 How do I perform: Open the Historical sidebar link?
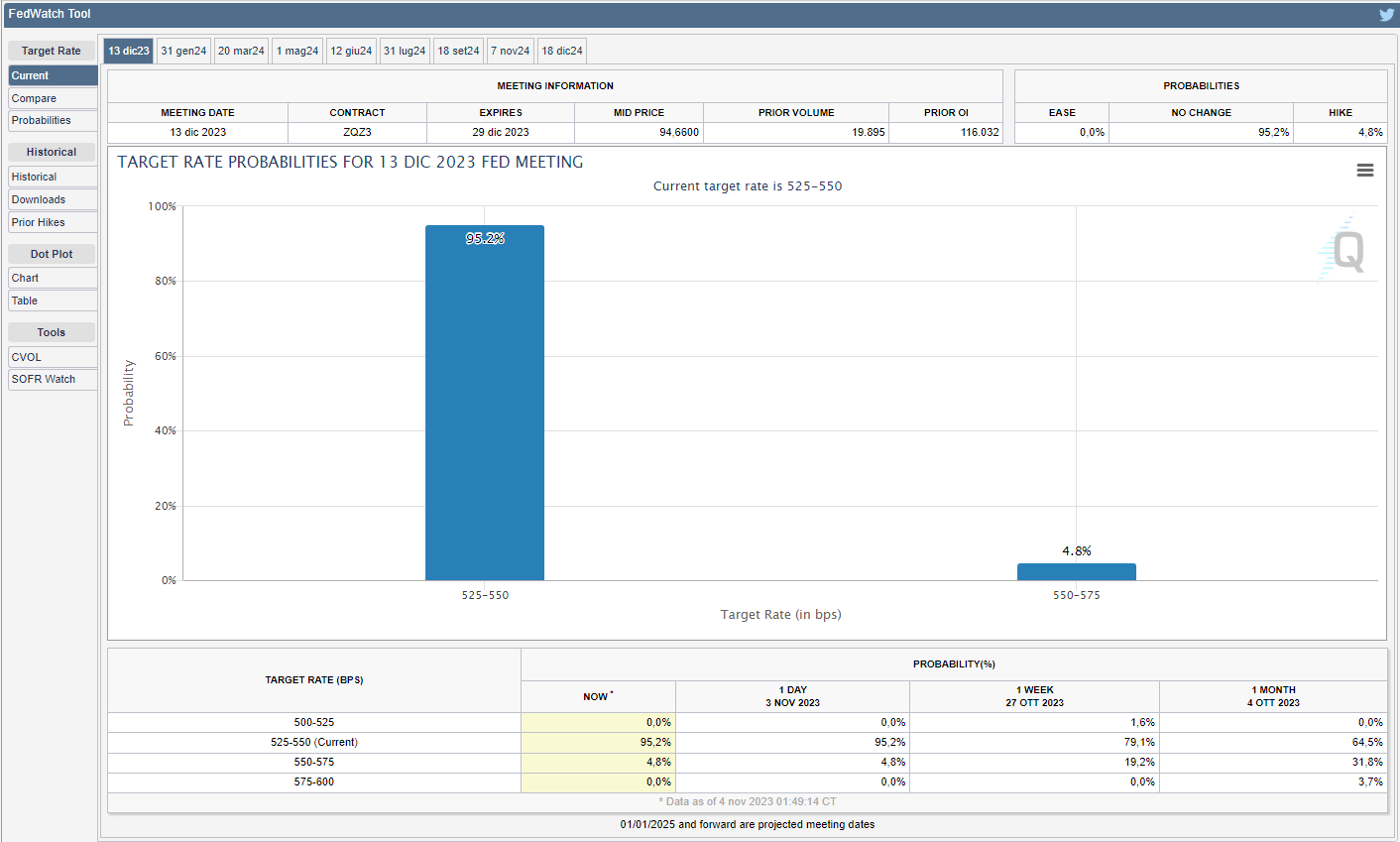(53, 177)
